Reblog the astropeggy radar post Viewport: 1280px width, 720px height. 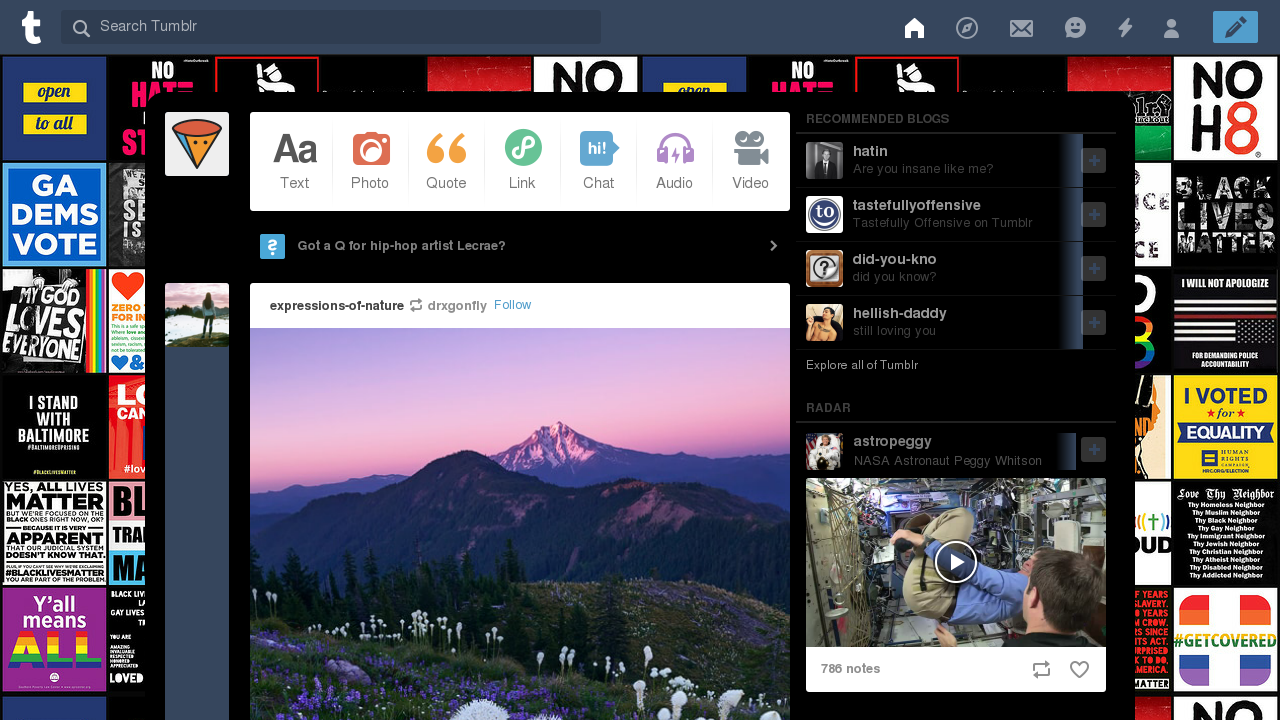(1041, 670)
